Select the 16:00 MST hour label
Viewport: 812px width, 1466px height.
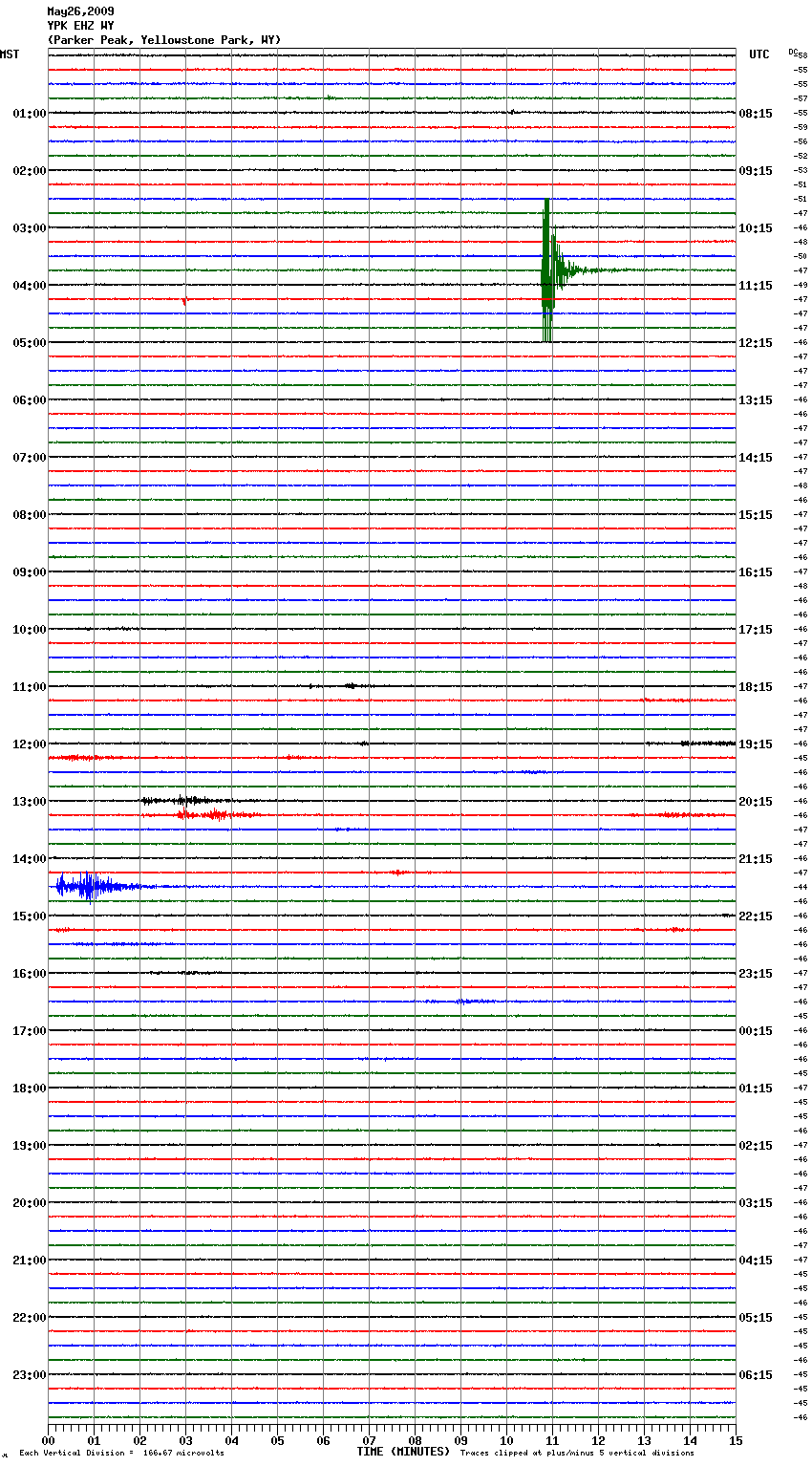click(x=30, y=974)
